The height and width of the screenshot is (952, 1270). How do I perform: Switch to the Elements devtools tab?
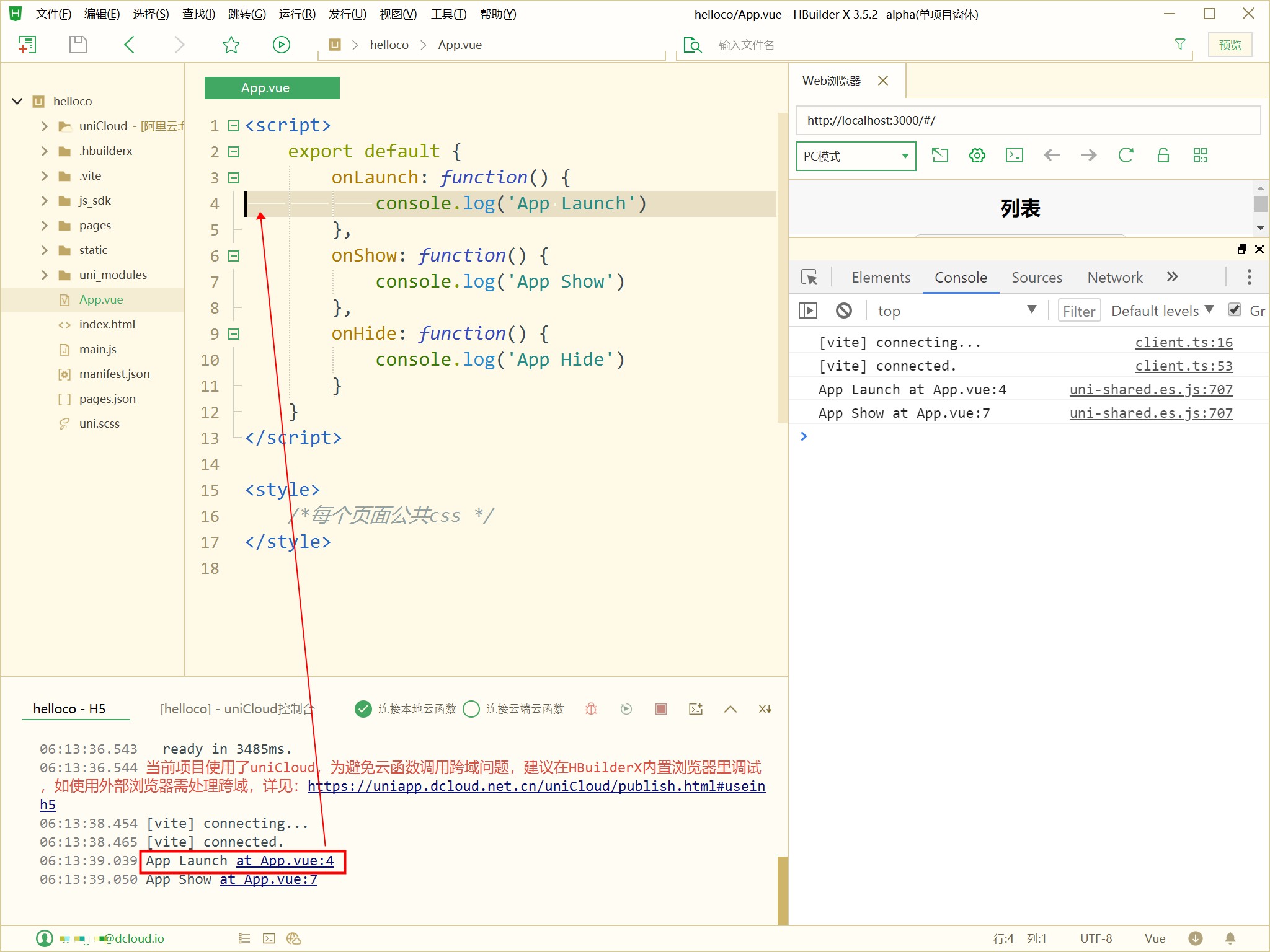click(x=881, y=277)
